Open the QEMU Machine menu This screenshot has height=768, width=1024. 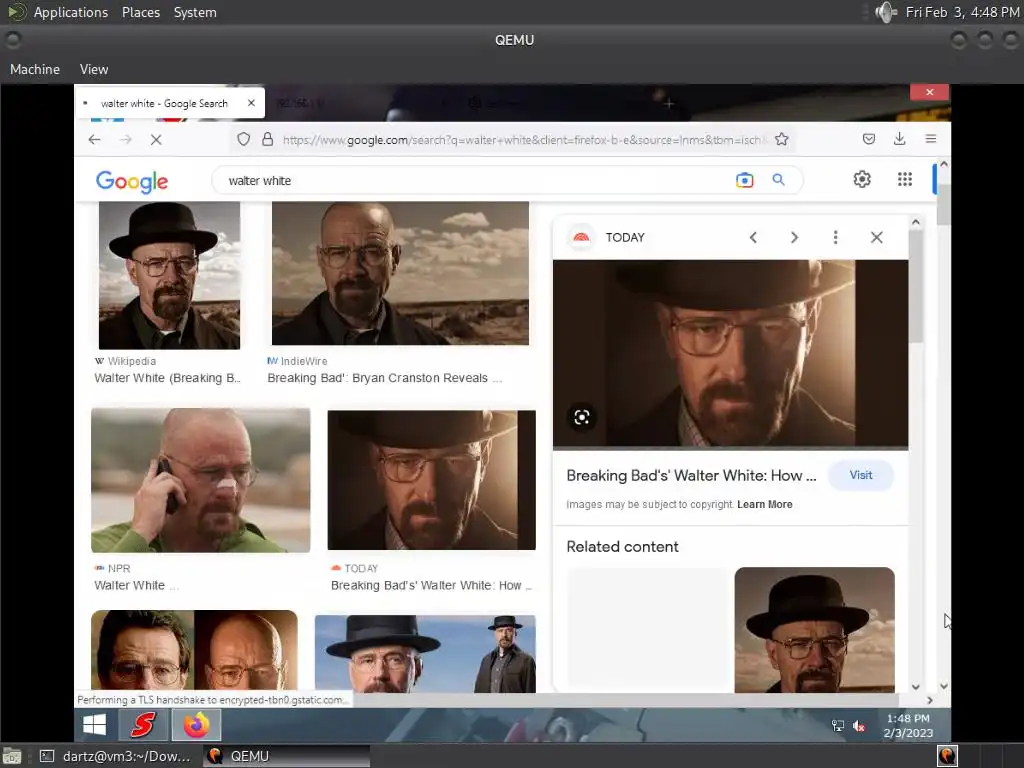pos(35,69)
